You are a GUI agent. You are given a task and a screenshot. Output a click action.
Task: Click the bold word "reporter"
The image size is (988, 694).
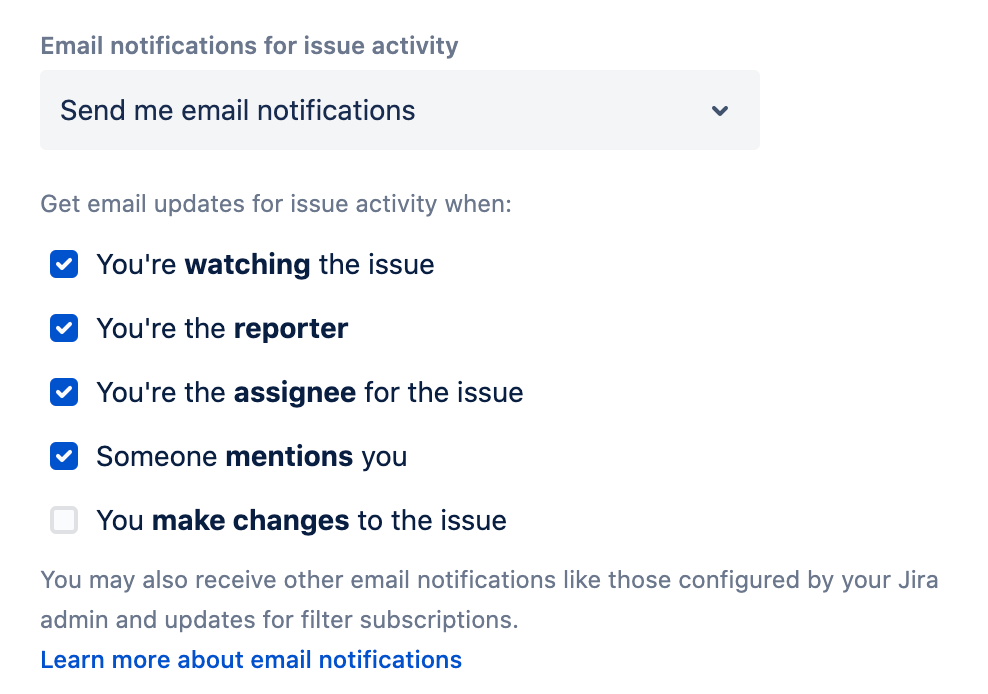click(x=290, y=329)
